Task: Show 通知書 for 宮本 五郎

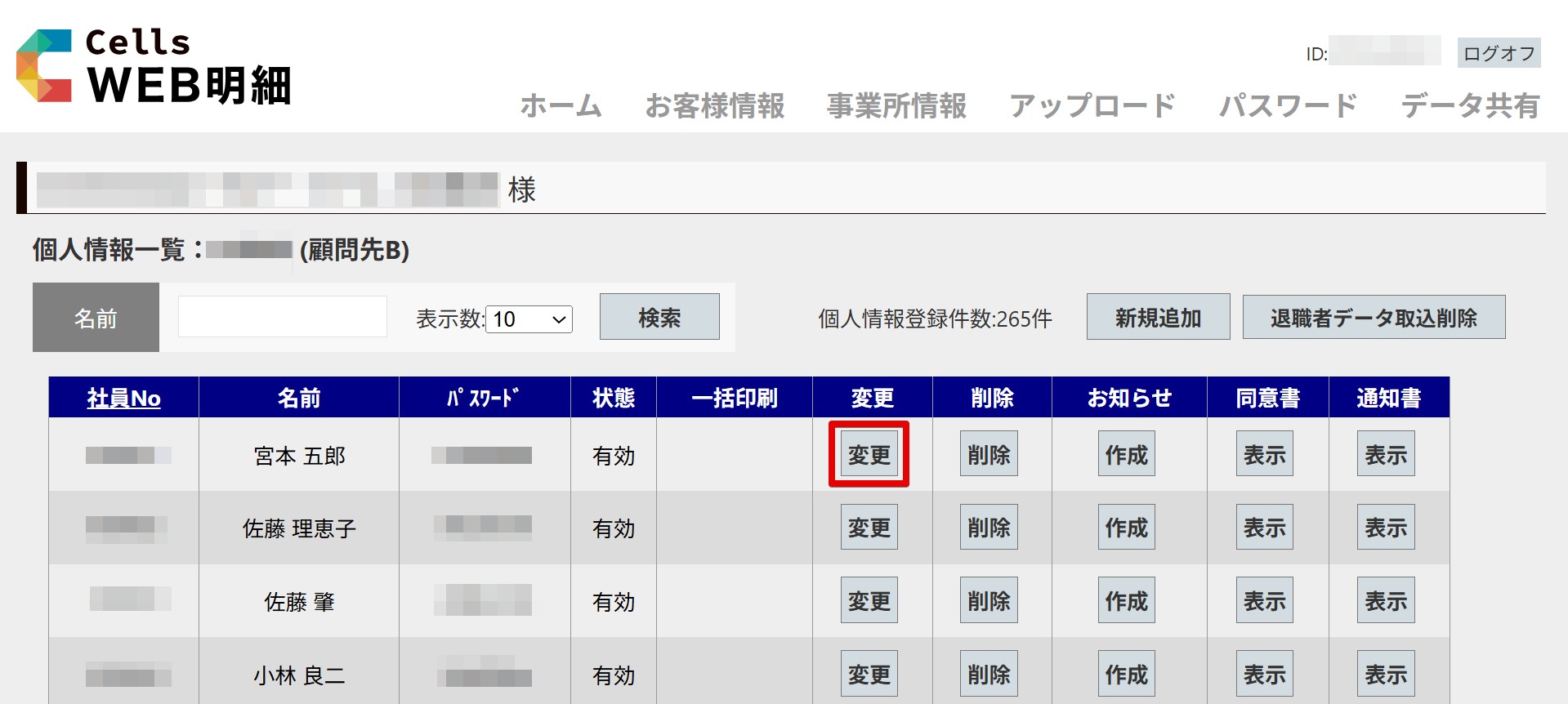Action: coord(1386,454)
